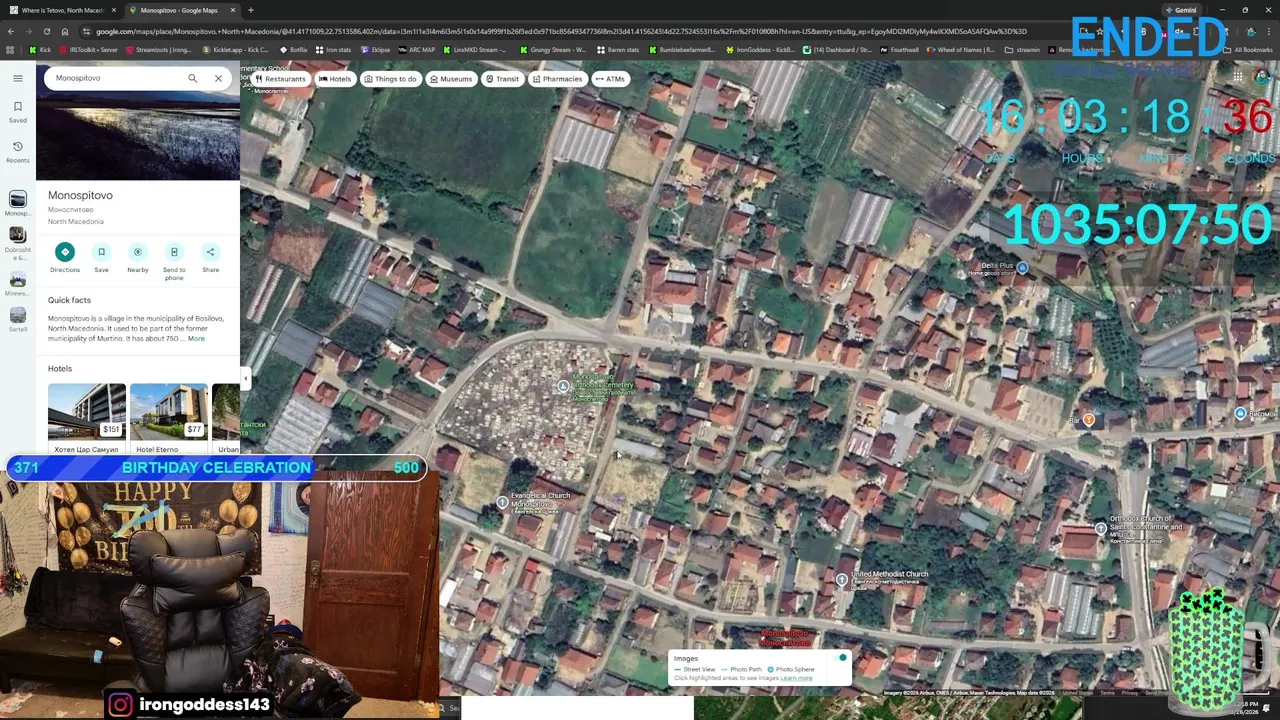This screenshot has width=1280, height=720.
Task: Collapse the side panel arrow
Action: [245, 378]
